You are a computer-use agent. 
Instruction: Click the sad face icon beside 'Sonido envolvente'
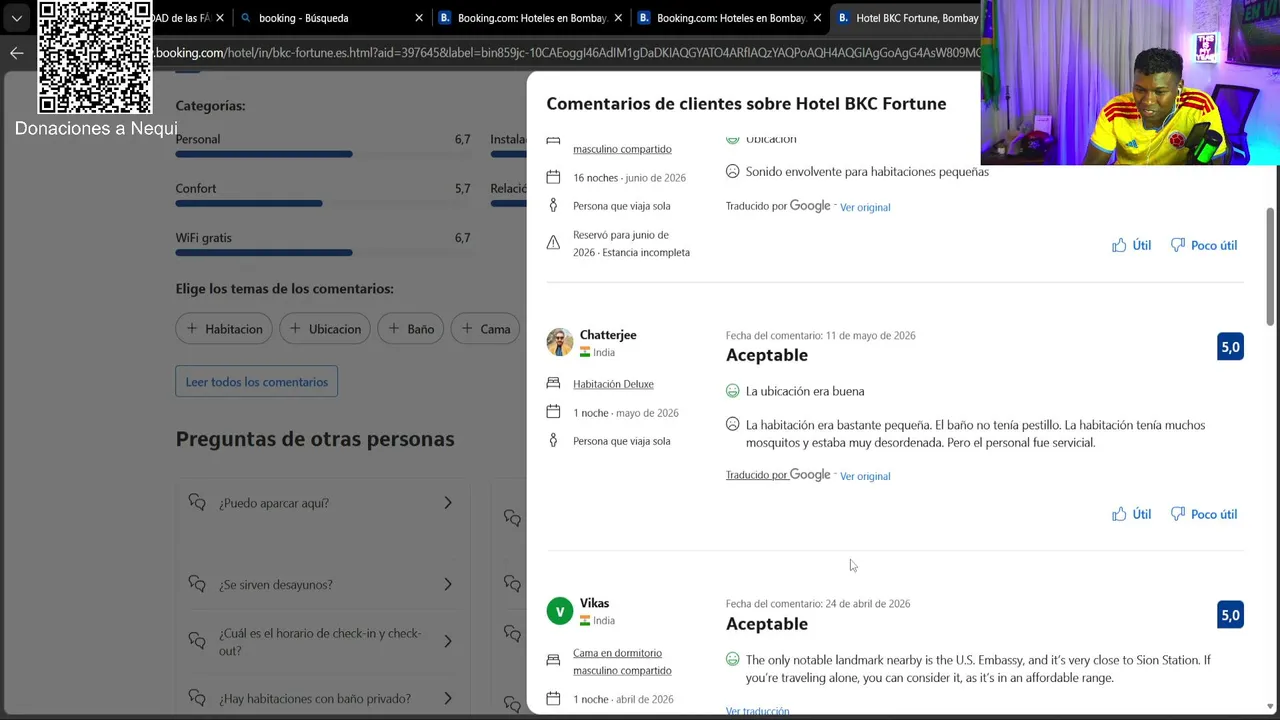(732, 171)
